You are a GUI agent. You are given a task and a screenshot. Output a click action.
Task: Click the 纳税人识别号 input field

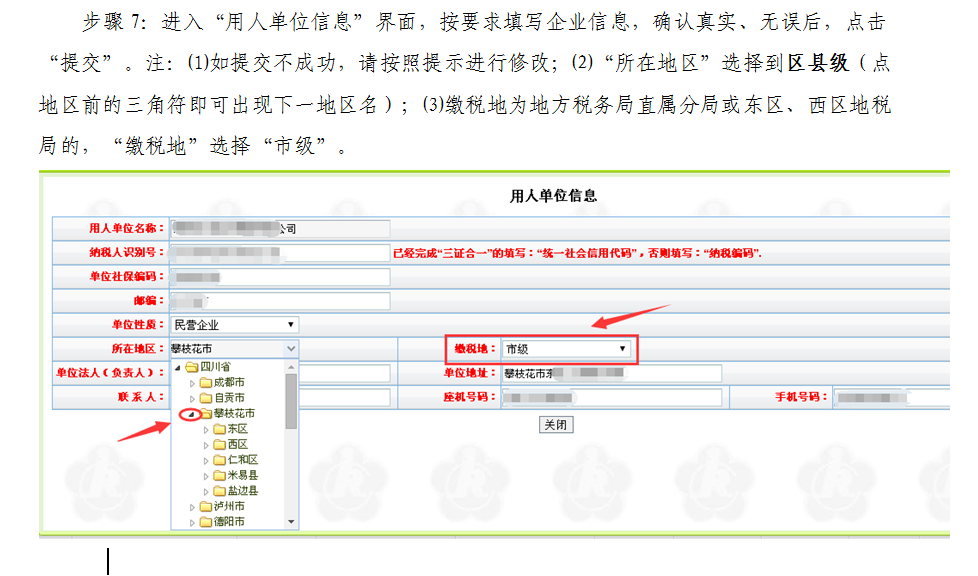point(279,253)
